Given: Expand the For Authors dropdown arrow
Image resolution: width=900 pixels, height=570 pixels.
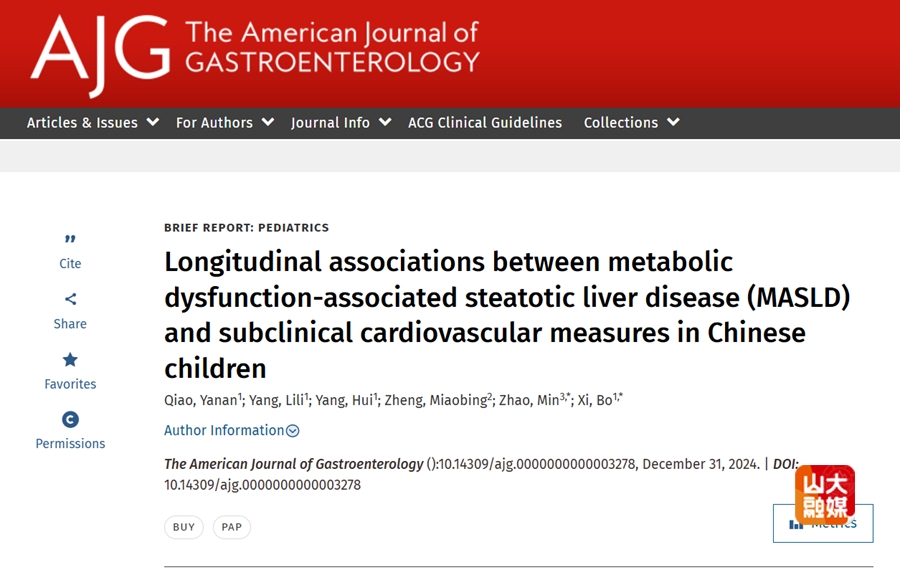Looking at the screenshot, I should 267,122.
